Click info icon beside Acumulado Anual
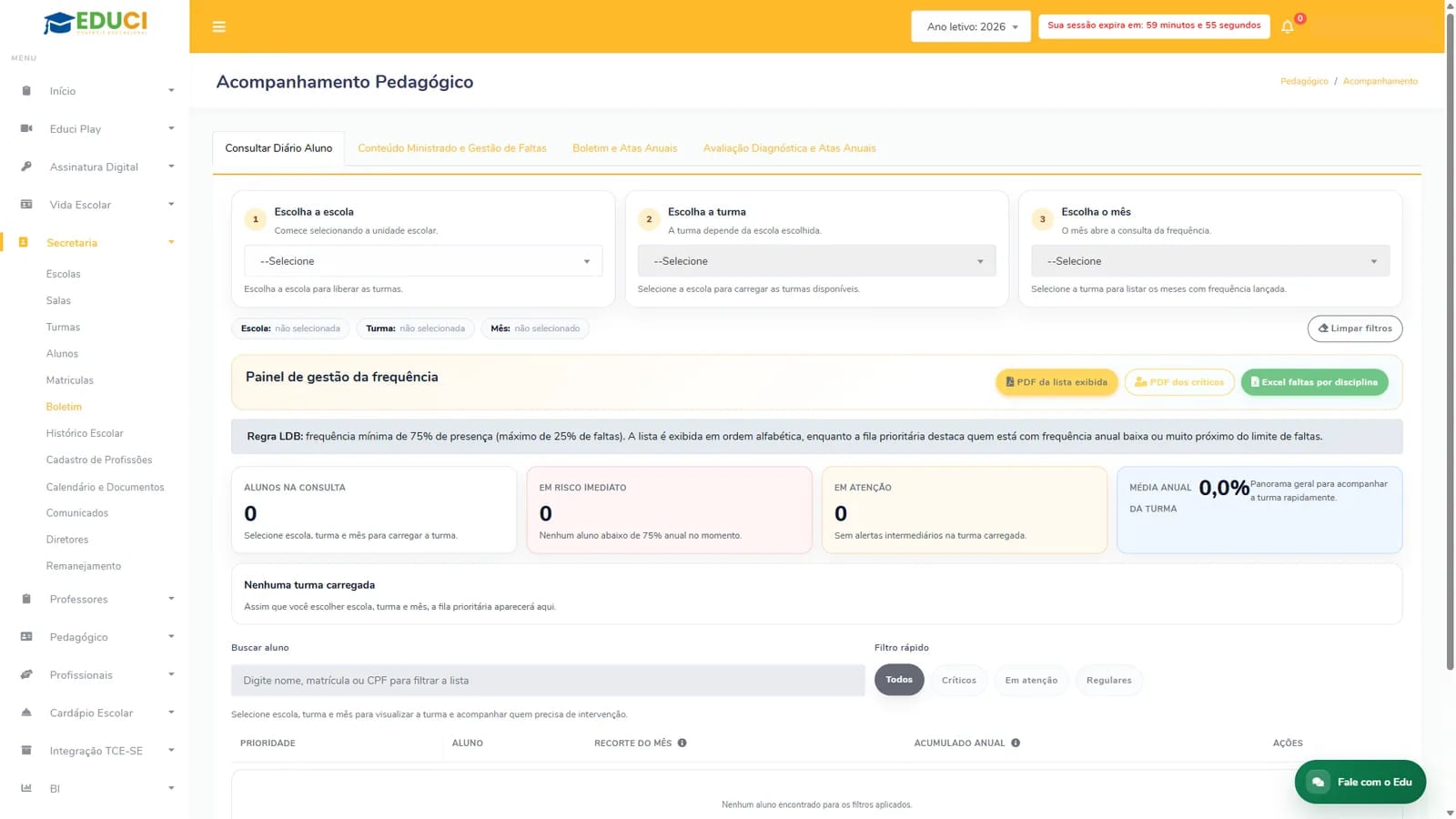Viewport: 1456px width, 819px height. point(1016,743)
